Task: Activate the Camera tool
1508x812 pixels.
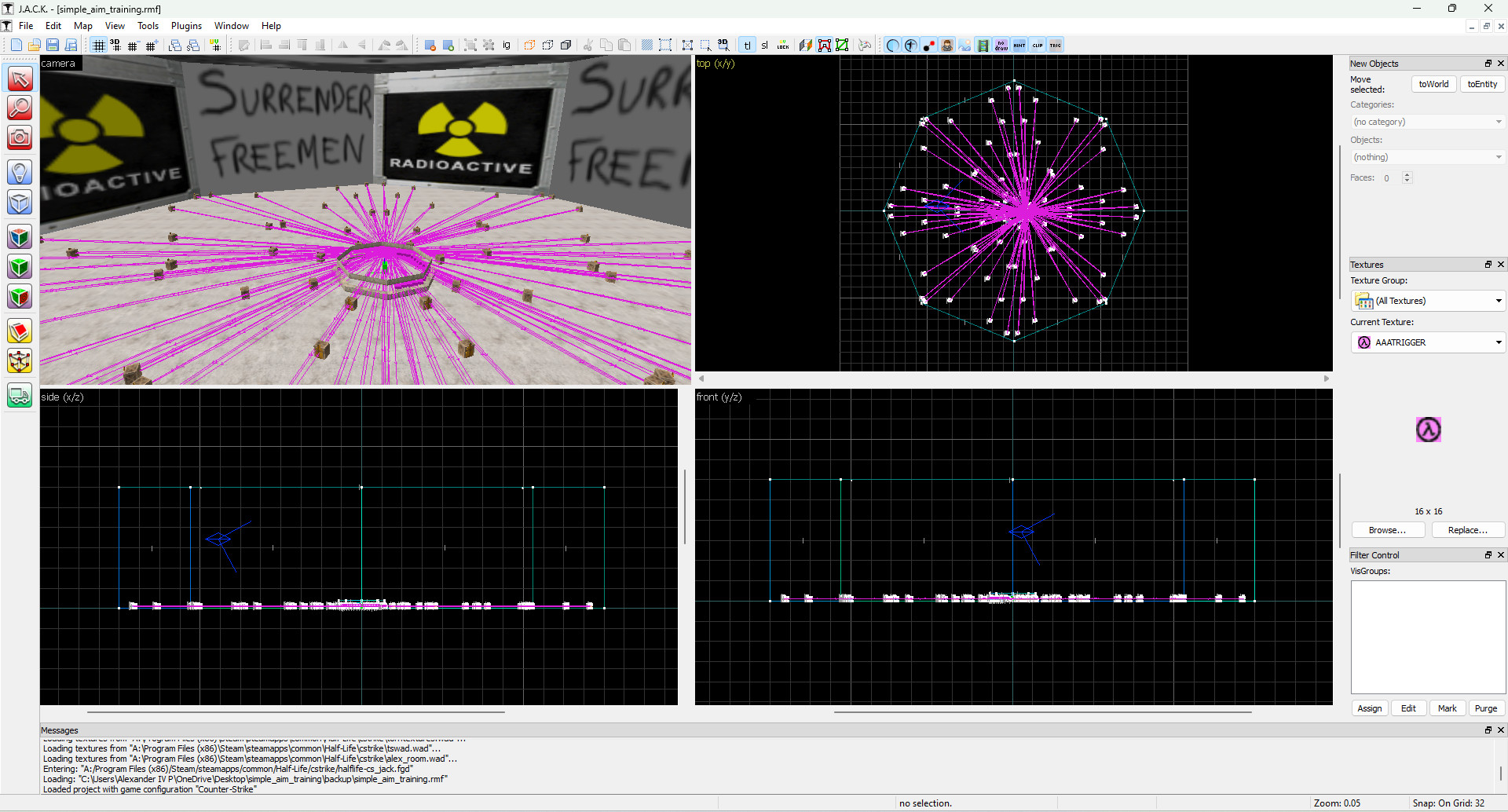Action: [20, 138]
